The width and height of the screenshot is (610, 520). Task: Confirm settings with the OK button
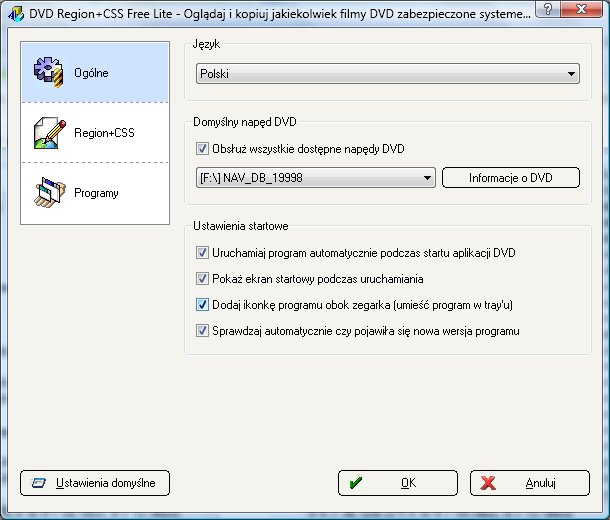click(x=398, y=483)
